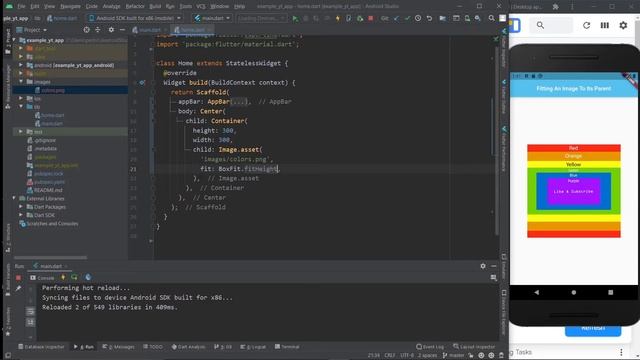Stop the run with the red square in Run panel

click(18, 278)
